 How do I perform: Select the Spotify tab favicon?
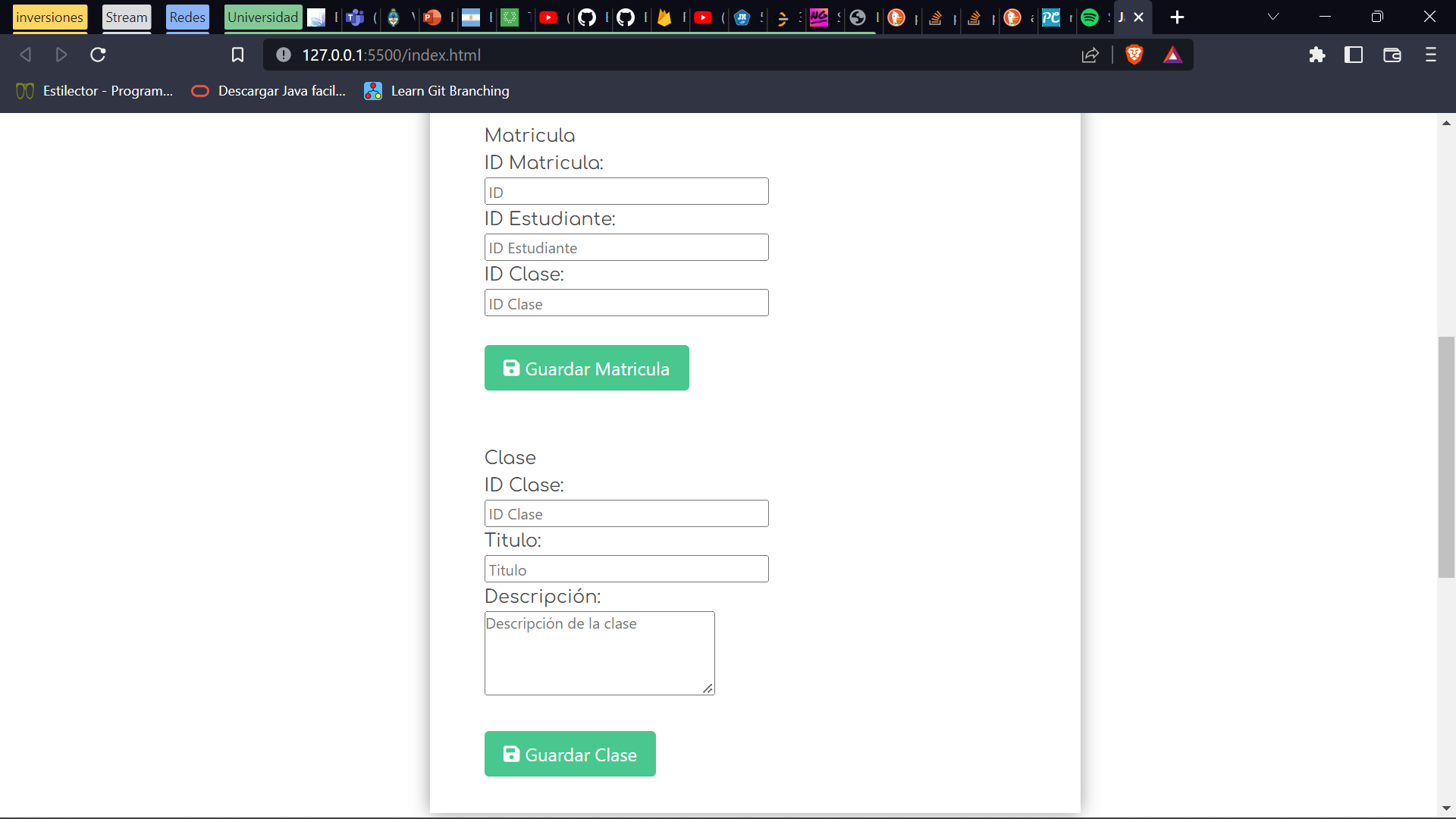pyautogui.click(x=1092, y=17)
